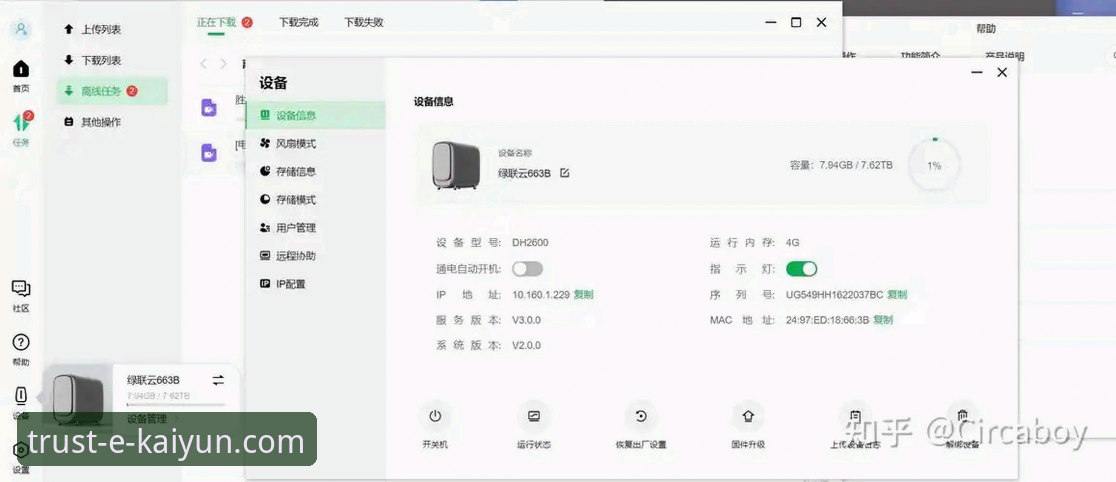Viewport: 1116px width, 482px height.
Task: Copy the MAC address
Action: pos(883,320)
